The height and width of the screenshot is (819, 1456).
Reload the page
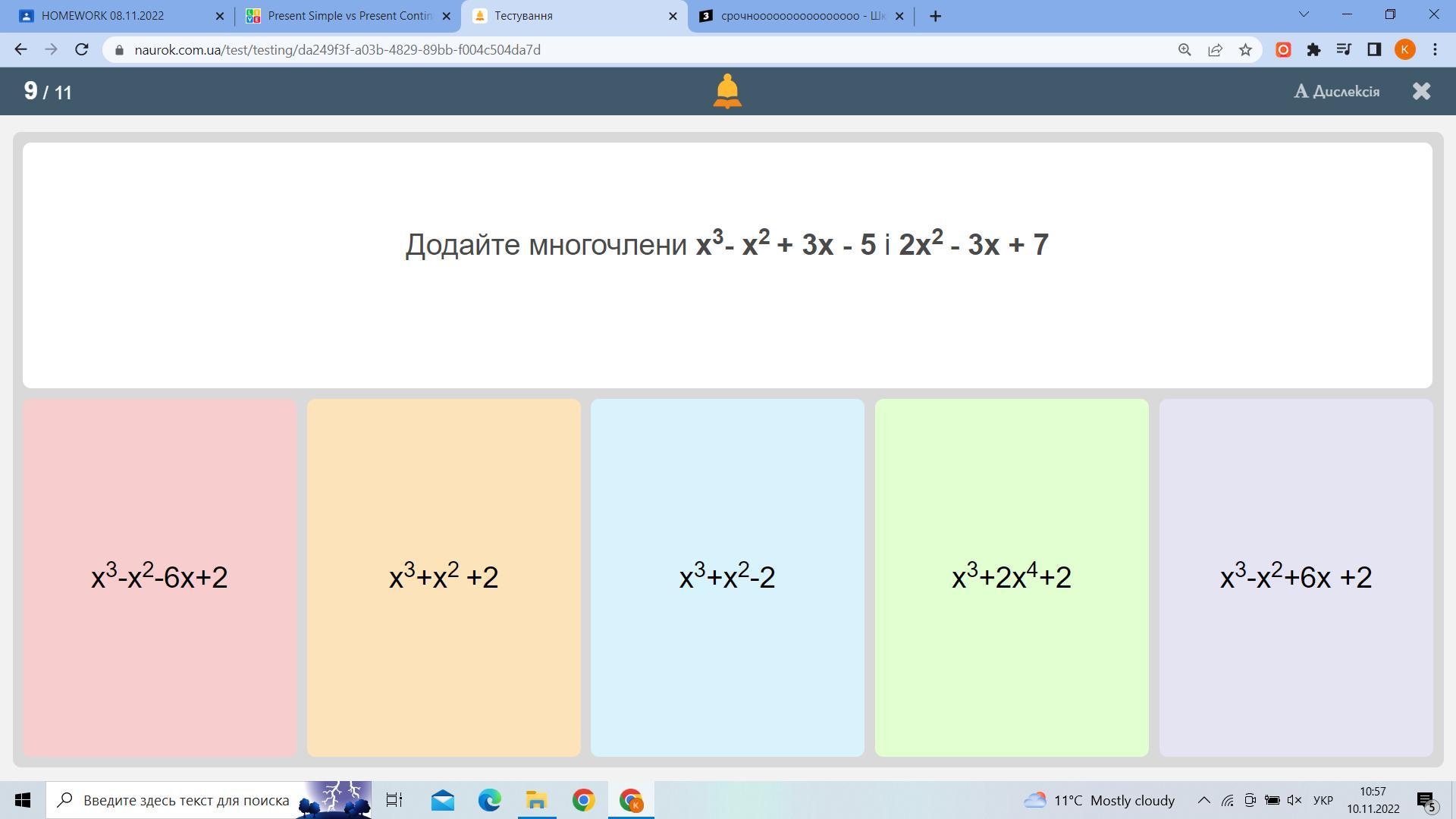click(82, 50)
